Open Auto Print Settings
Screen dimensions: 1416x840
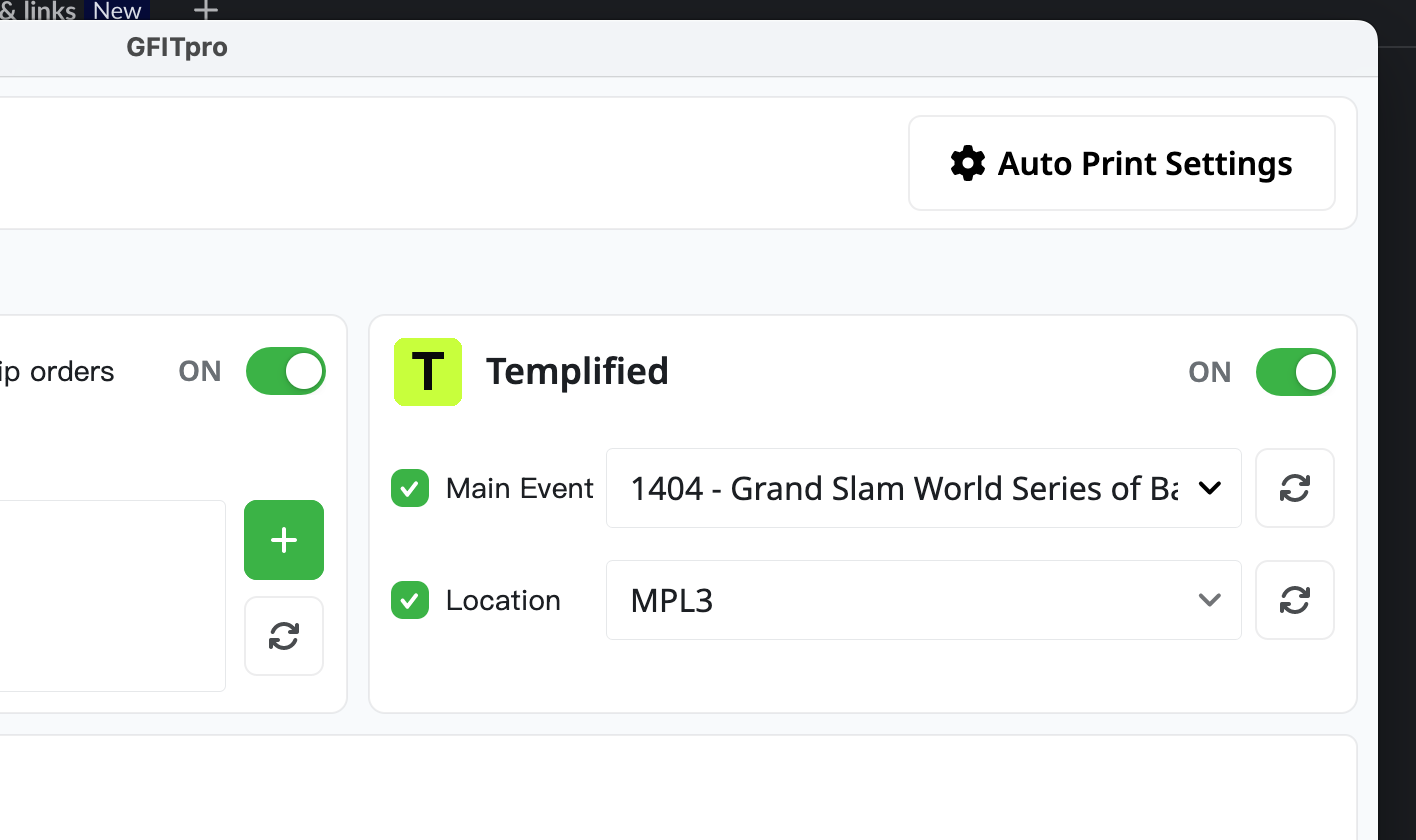coord(1122,164)
